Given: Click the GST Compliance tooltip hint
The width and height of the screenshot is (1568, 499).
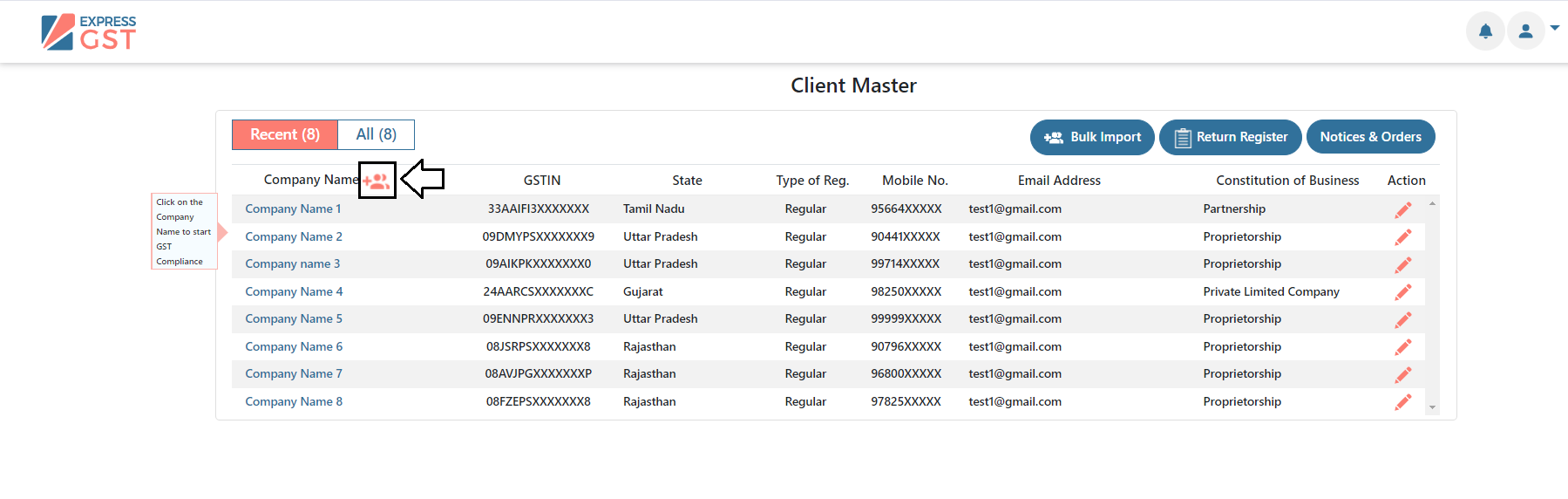Looking at the screenshot, I should pyautogui.click(x=184, y=231).
